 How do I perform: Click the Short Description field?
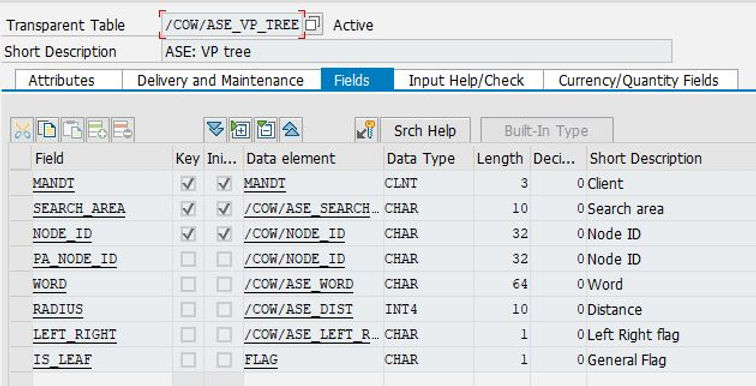click(x=416, y=52)
